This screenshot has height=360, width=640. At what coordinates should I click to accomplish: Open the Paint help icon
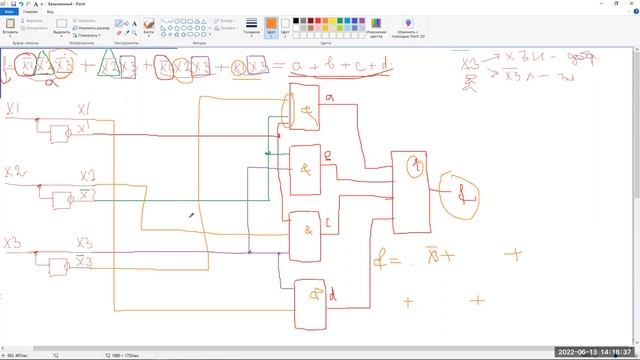(x=636, y=11)
